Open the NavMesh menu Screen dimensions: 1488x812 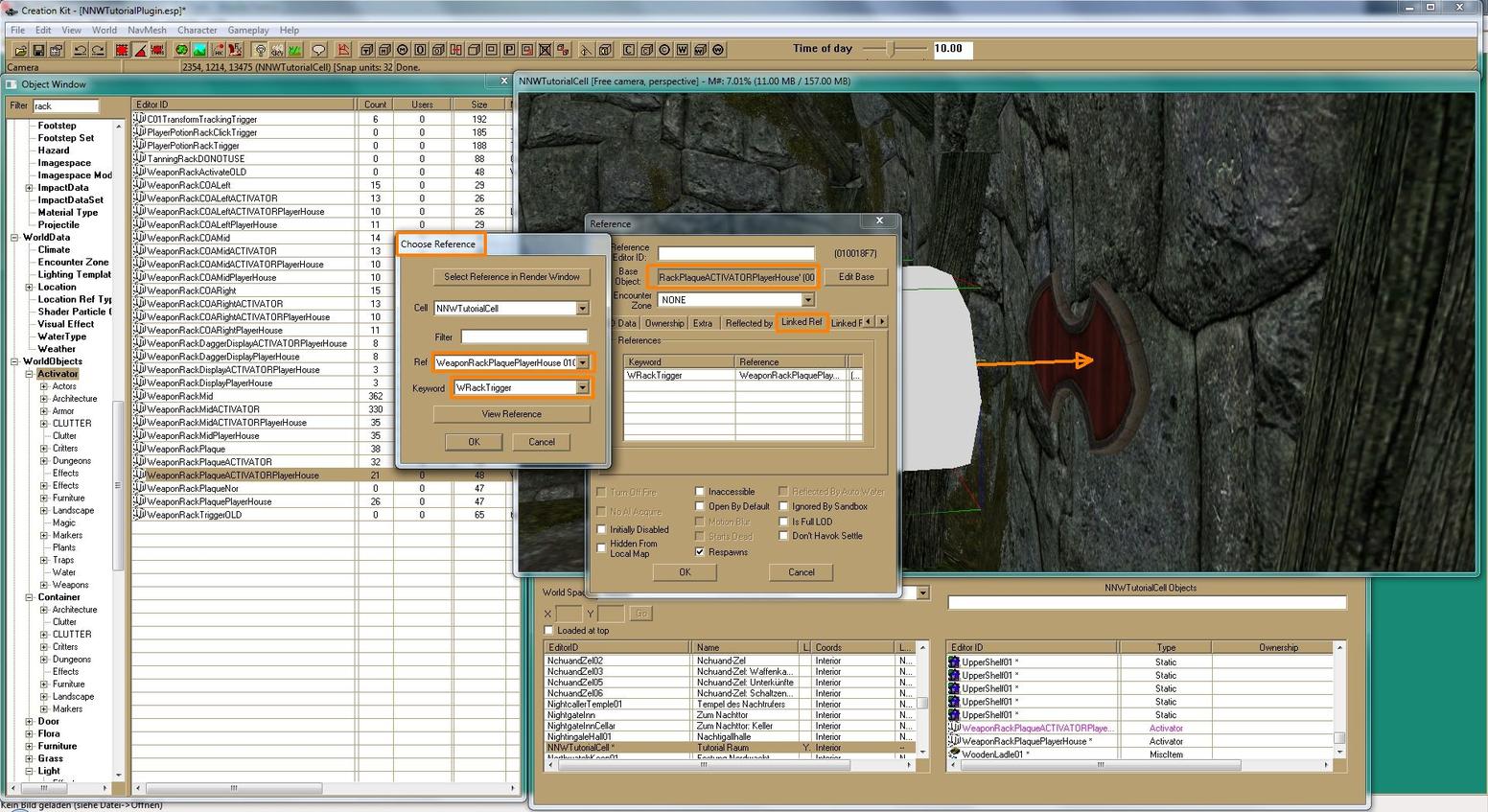pos(147,30)
